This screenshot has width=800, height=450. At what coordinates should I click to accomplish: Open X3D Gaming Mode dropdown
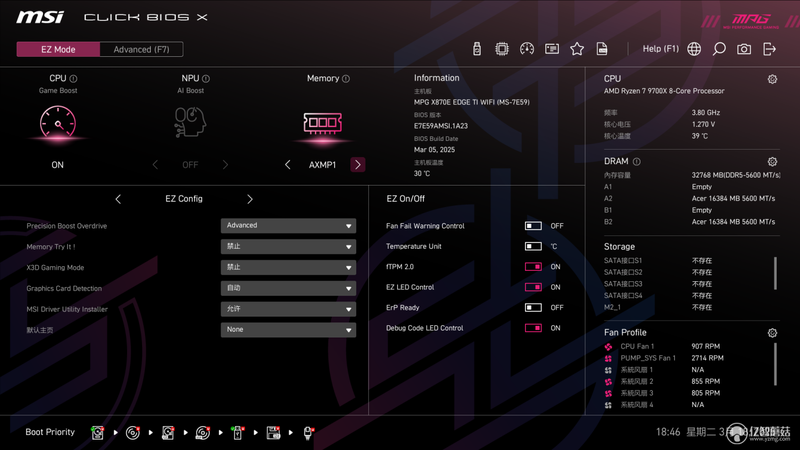pos(288,267)
